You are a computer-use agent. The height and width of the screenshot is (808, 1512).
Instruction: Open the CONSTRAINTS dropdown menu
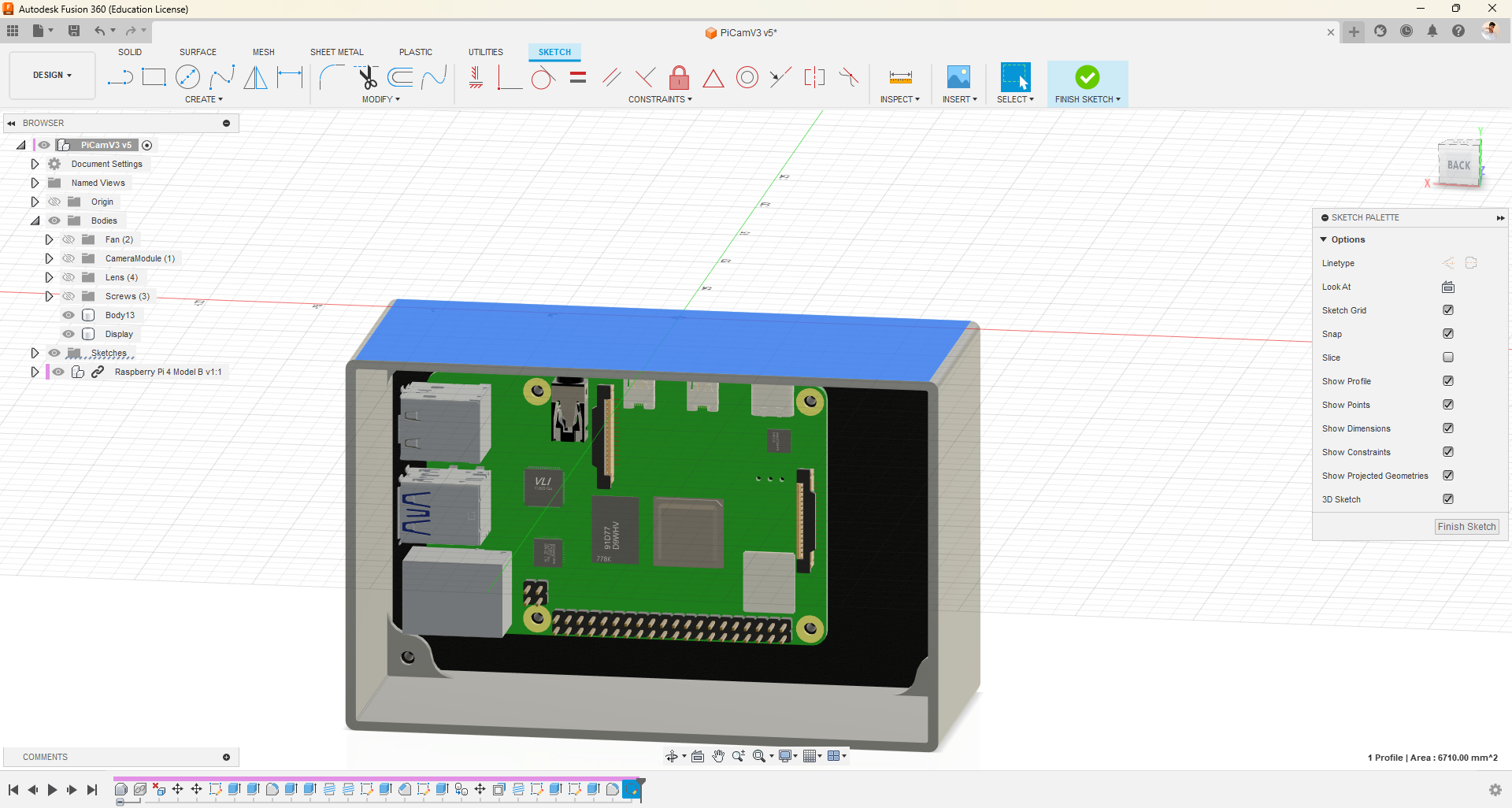click(660, 99)
